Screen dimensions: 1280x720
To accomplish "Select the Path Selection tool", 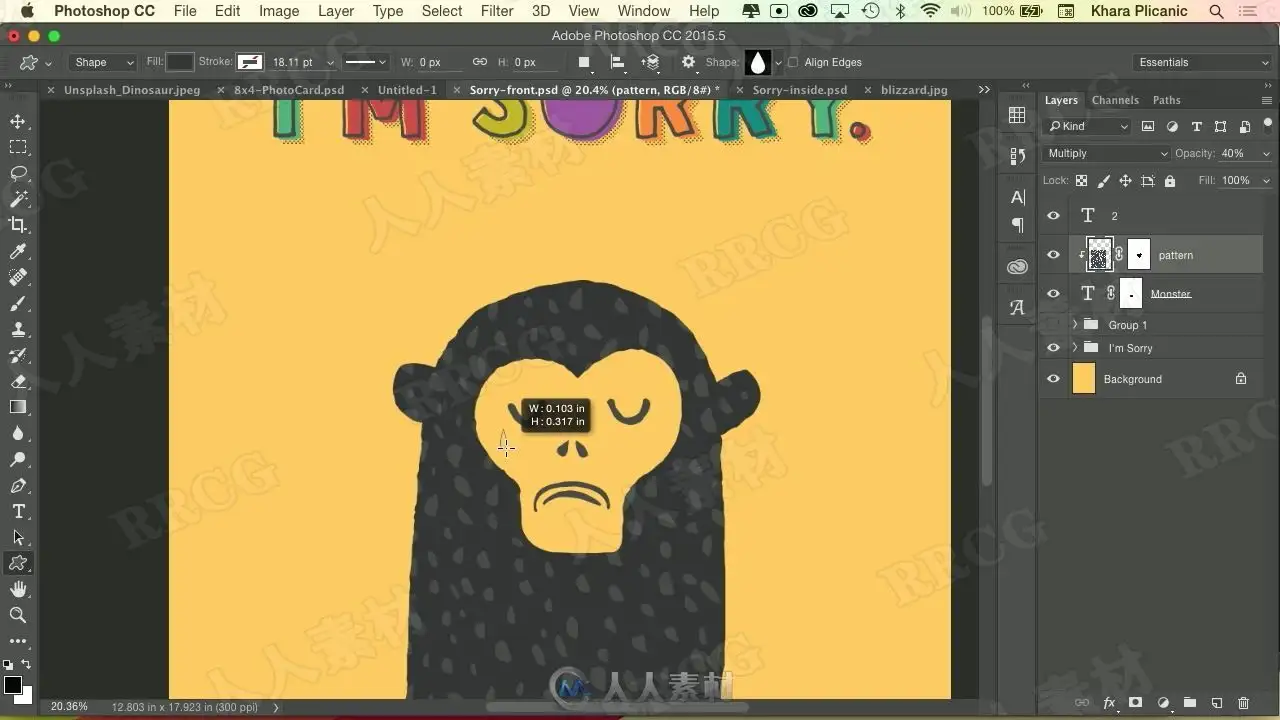I will (x=18, y=537).
